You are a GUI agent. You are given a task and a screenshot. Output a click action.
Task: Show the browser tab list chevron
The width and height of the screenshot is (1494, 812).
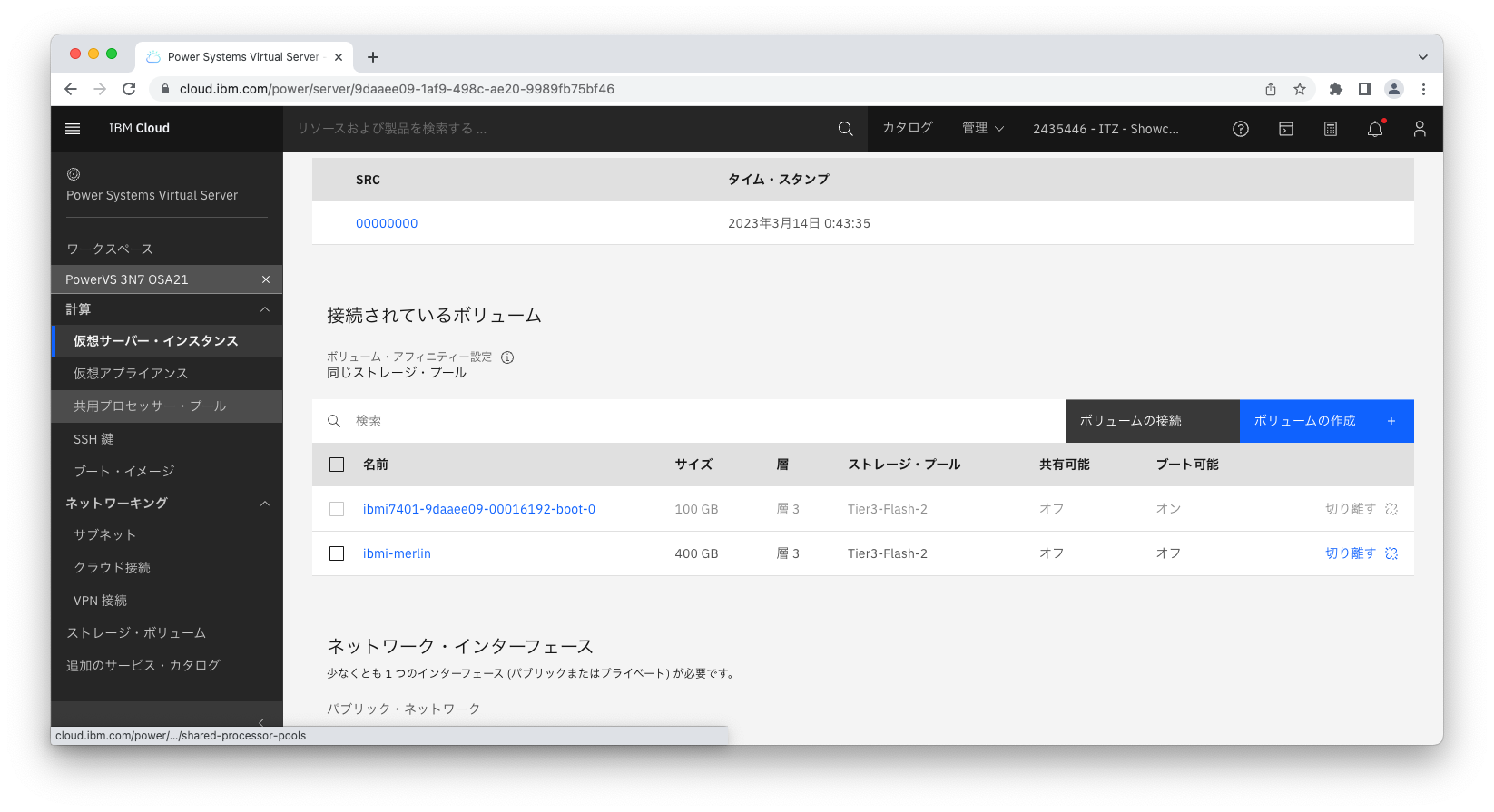tap(1422, 57)
